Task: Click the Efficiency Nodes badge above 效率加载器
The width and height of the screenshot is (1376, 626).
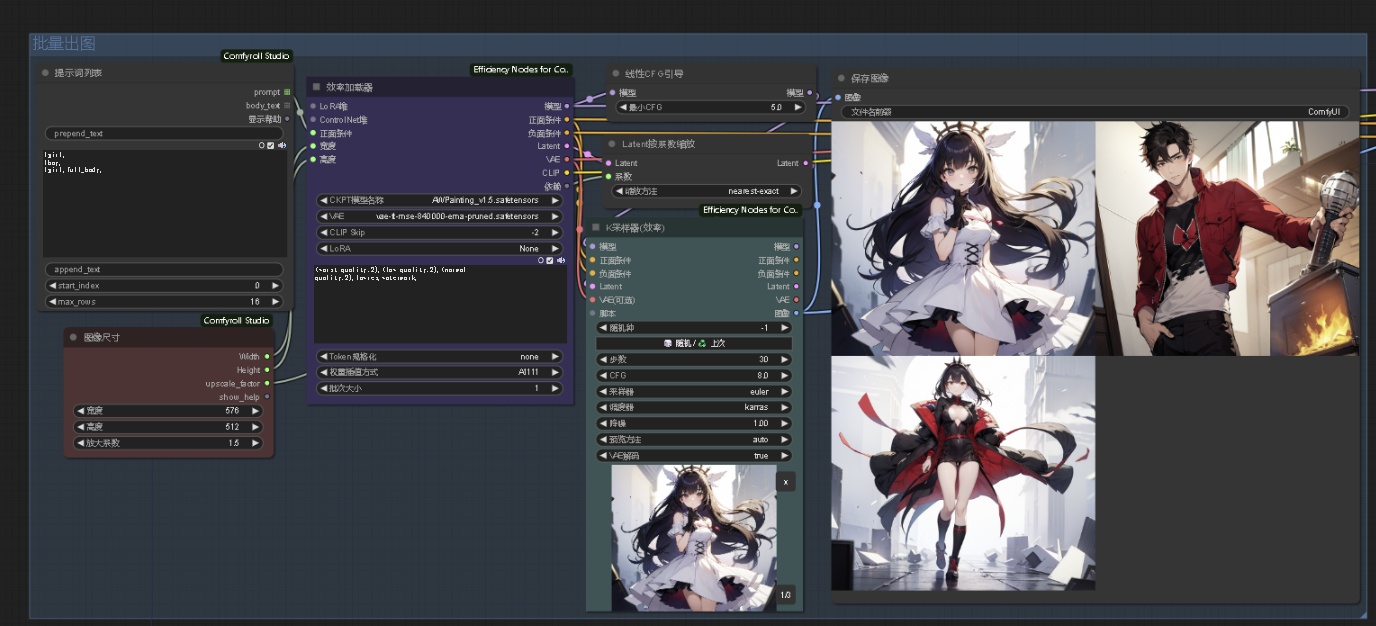Action: 522,69
